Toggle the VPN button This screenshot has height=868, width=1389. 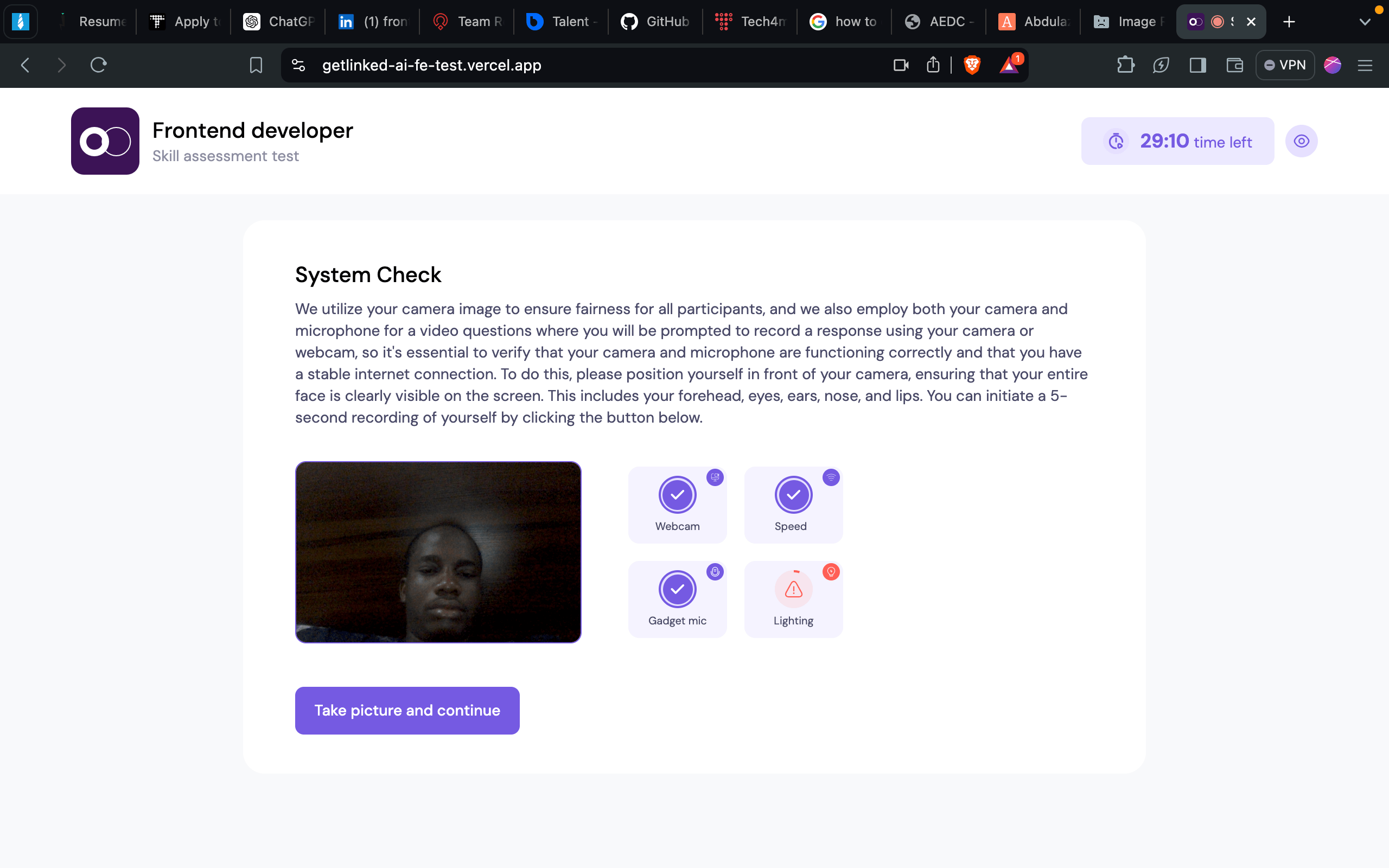(x=1284, y=65)
